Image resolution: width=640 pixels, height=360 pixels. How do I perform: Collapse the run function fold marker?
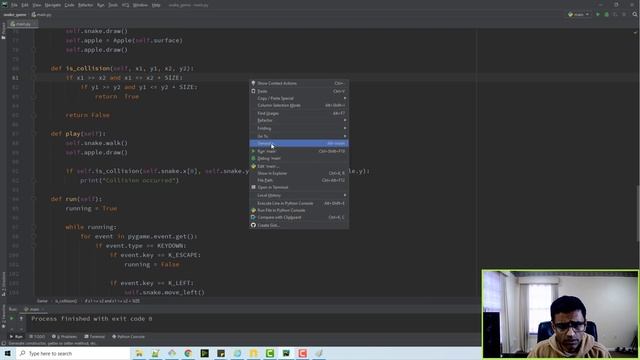click(x=34, y=199)
